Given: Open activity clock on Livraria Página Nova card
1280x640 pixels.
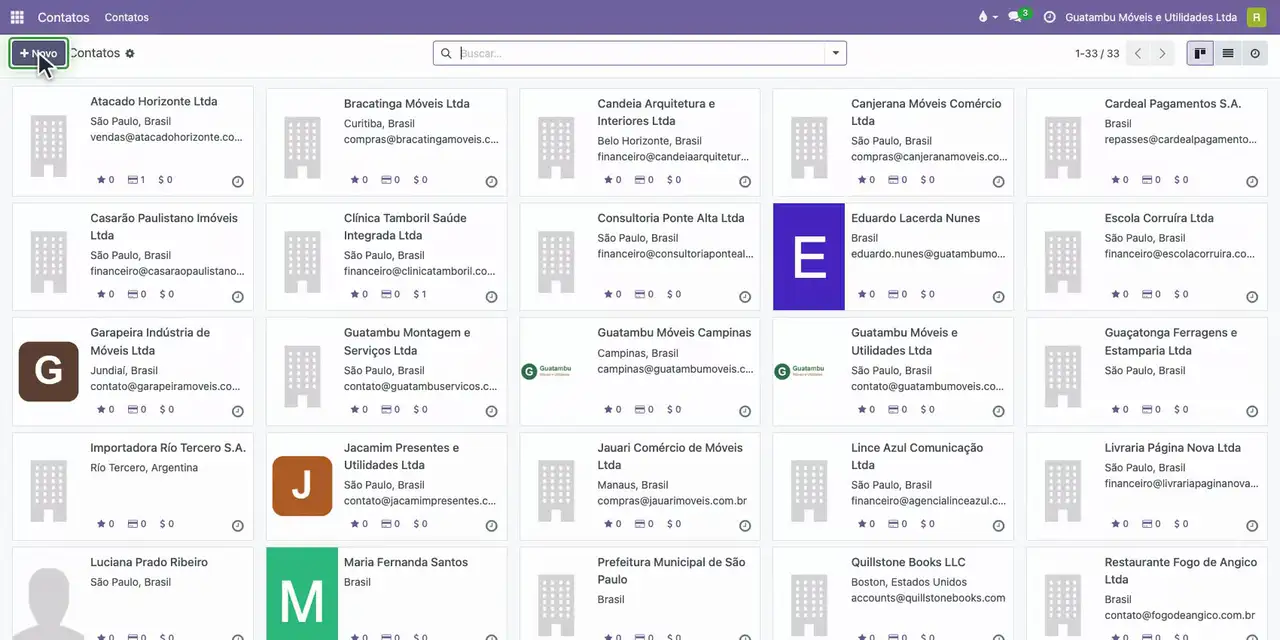Looking at the screenshot, I should (x=1252, y=526).
